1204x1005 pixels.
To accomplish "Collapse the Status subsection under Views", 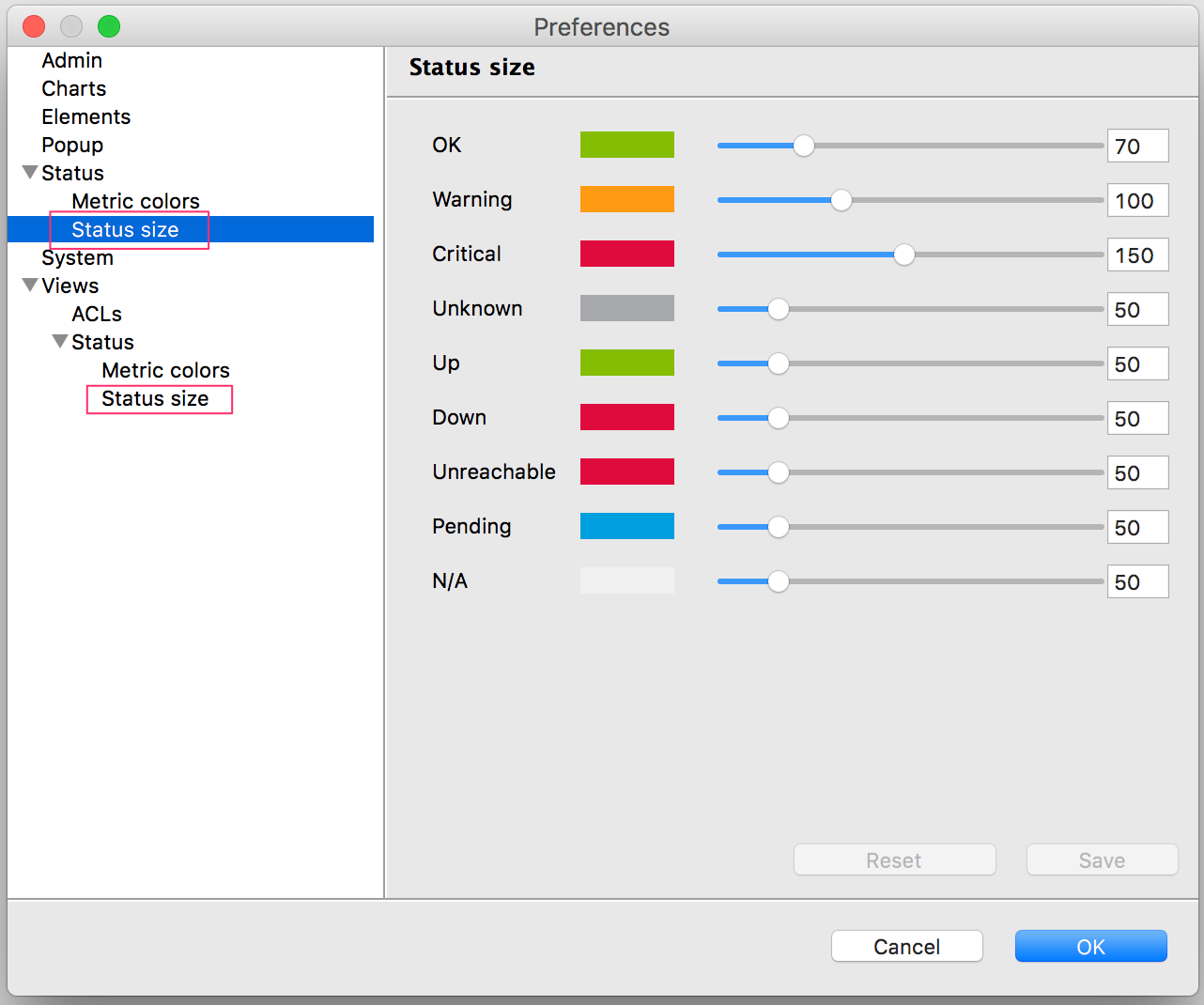I will [59, 341].
